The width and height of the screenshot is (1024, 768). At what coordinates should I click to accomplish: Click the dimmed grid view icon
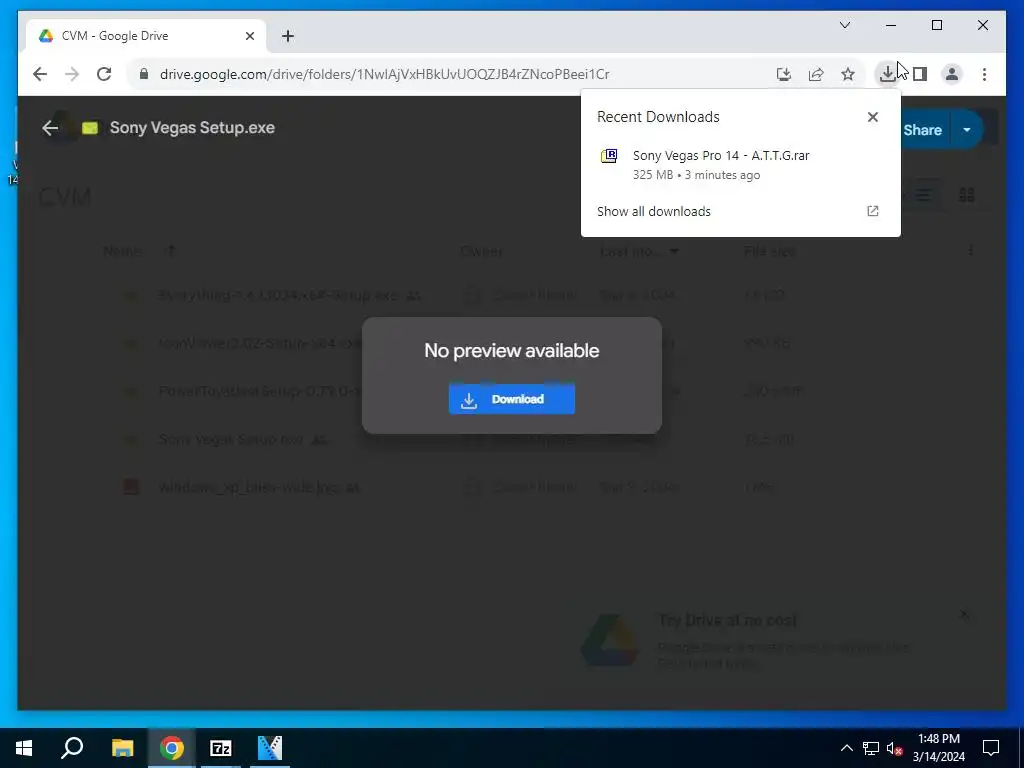967,195
